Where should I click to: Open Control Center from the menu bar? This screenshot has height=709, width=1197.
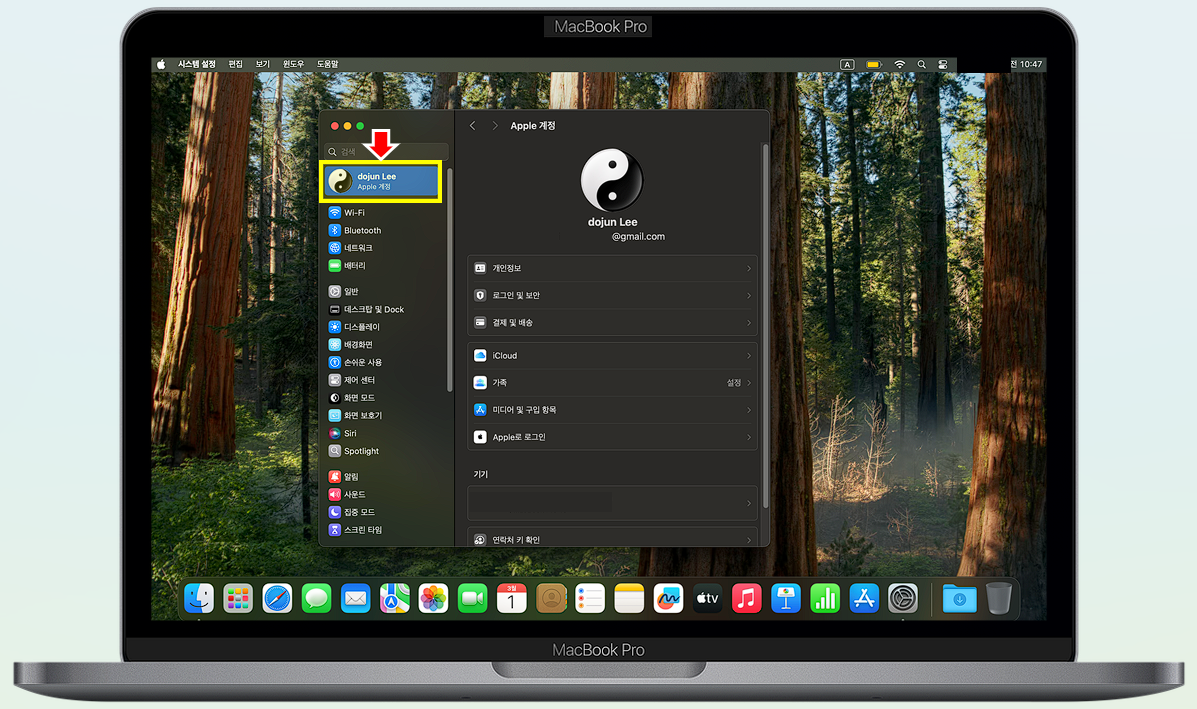(943, 65)
